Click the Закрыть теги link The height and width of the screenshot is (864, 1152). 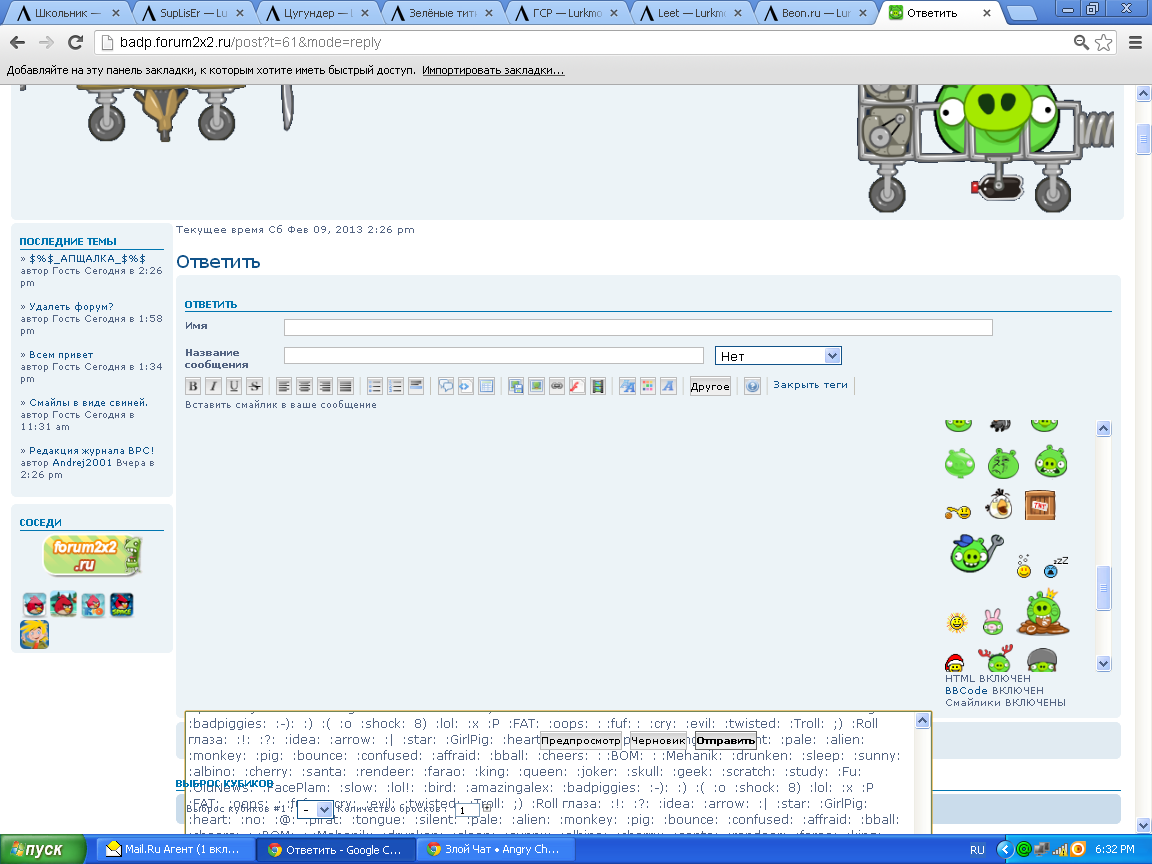click(x=810, y=385)
